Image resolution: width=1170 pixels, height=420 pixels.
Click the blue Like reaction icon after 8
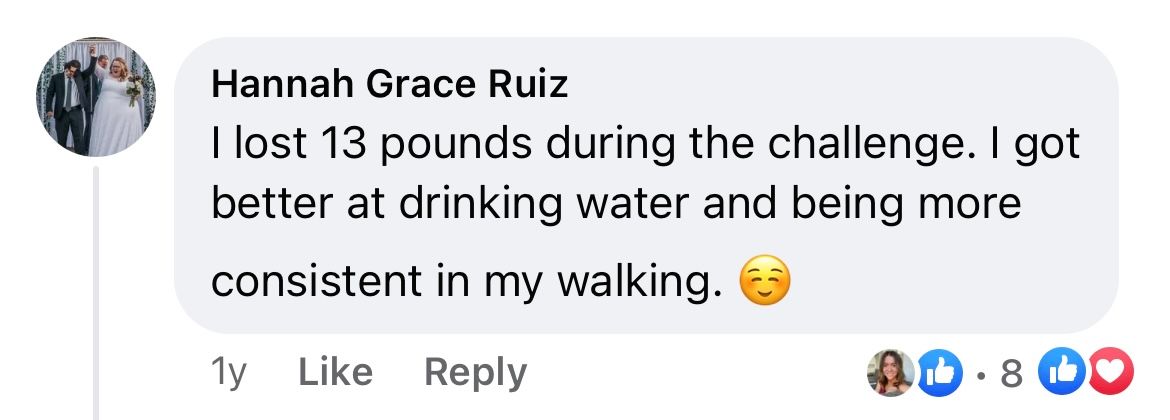pyautogui.click(x=1062, y=372)
